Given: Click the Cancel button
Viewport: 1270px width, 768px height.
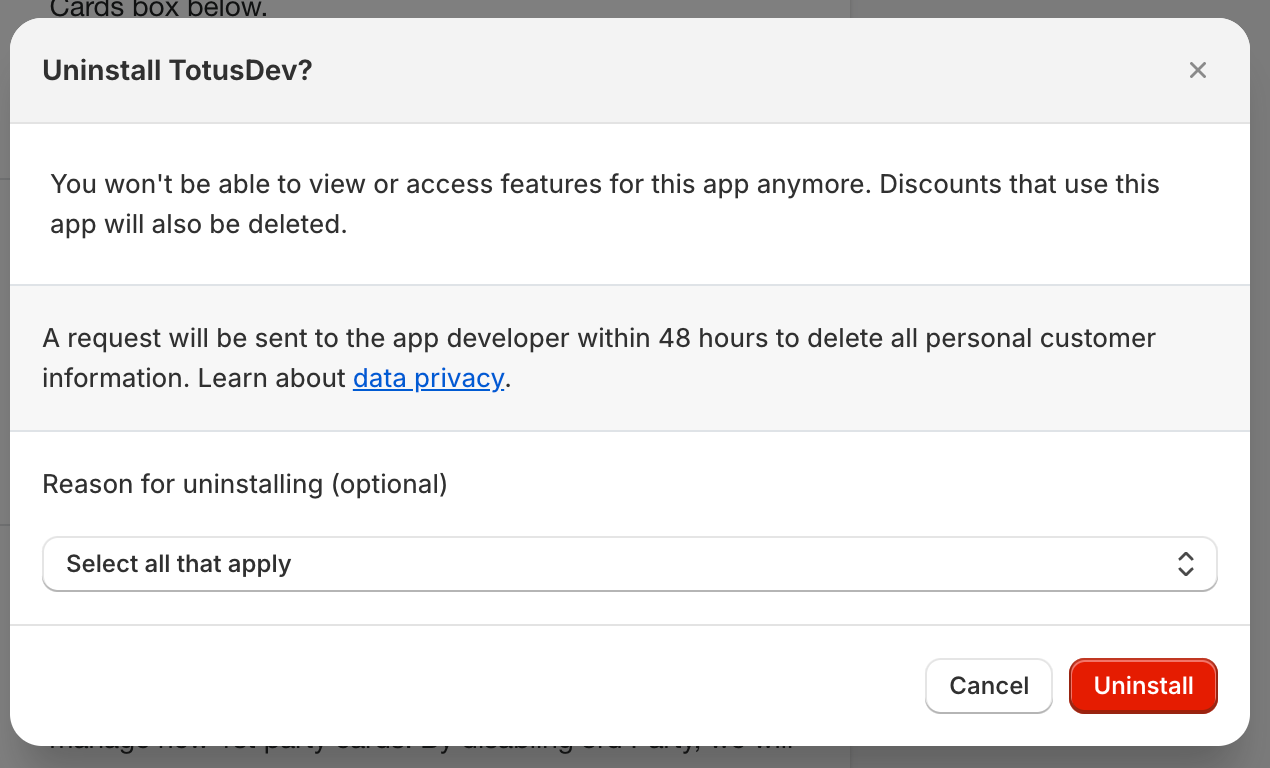Looking at the screenshot, I should pyautogui.click(x=989, y=685).
